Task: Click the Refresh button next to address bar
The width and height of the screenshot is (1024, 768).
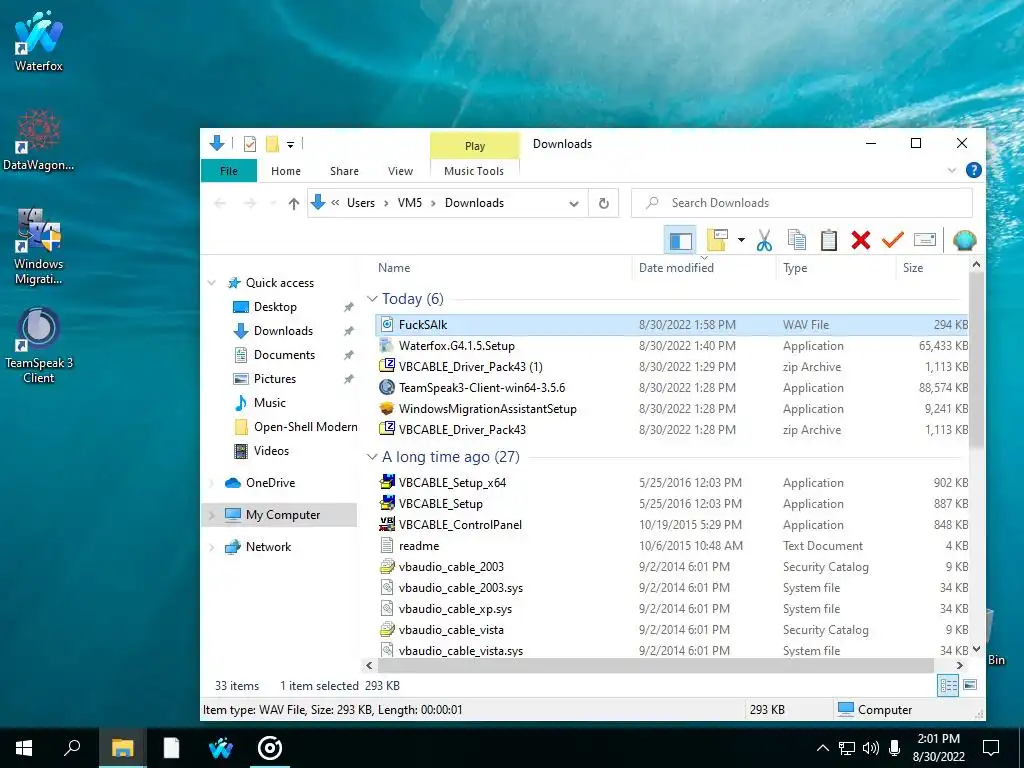Action: pos(604,203)
